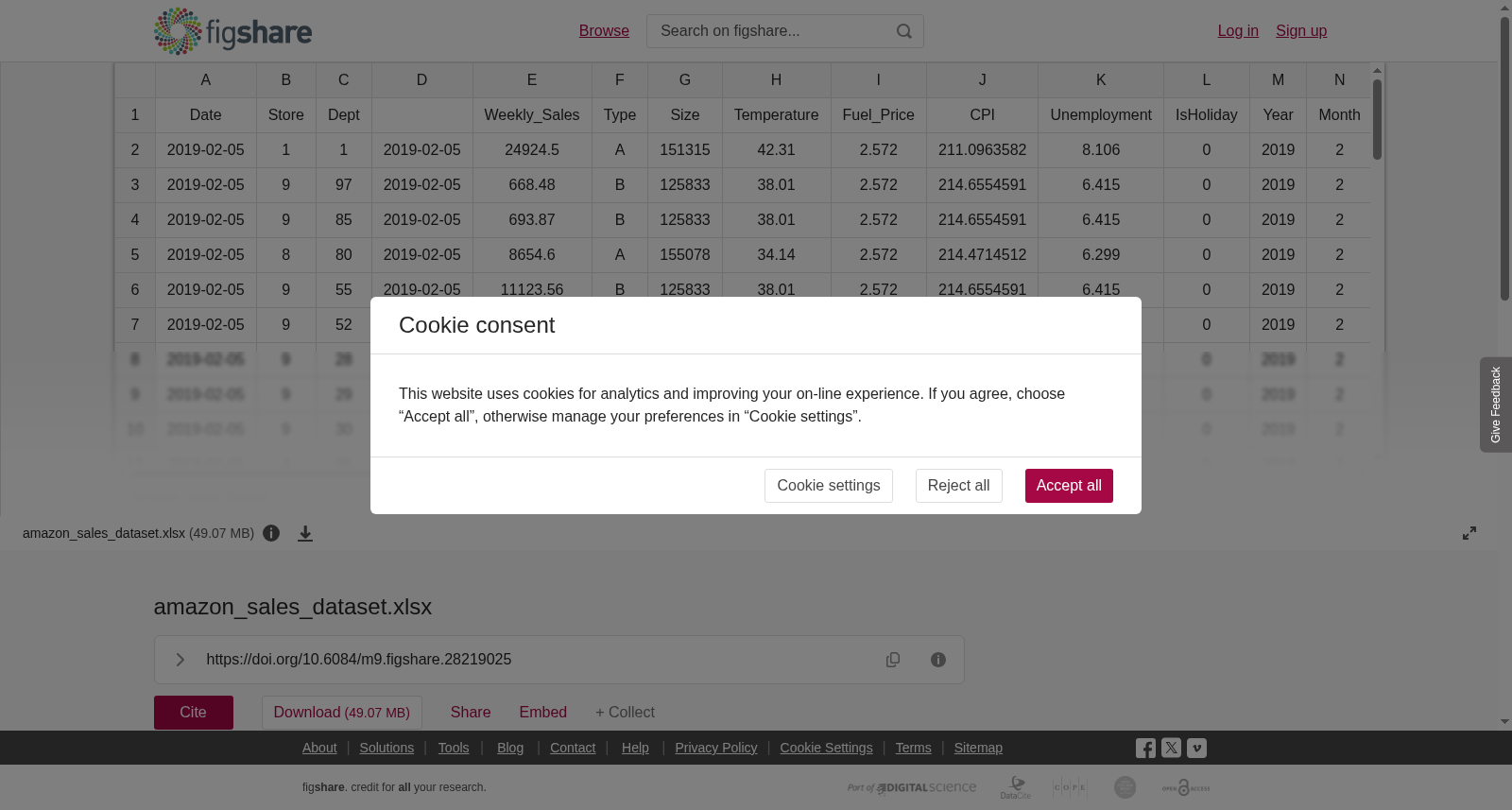Open Terms footer link
This screenshot has height=810, width=1512.
click(x=913, y=748)
